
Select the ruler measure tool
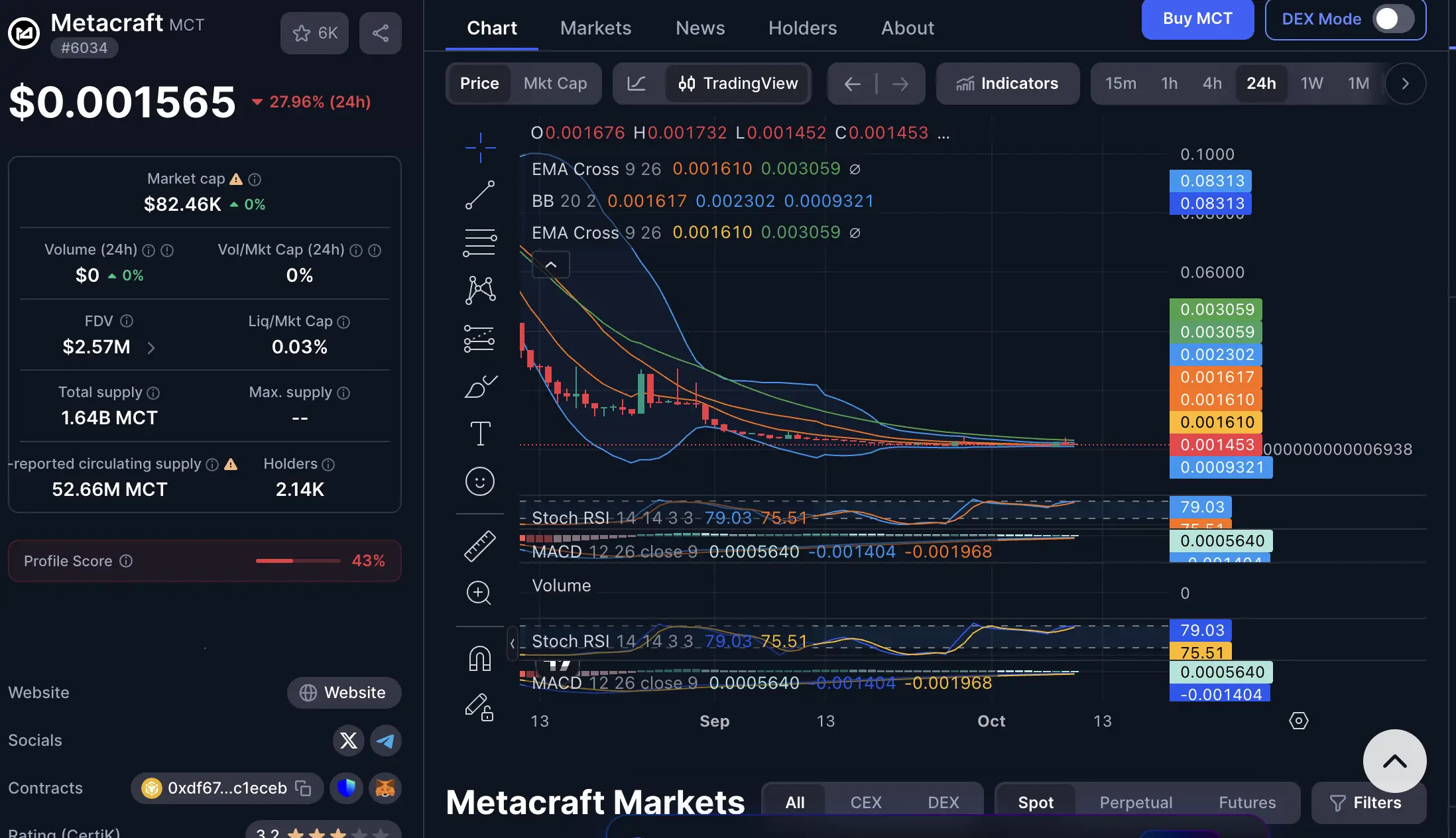click(x=480, y=546)
